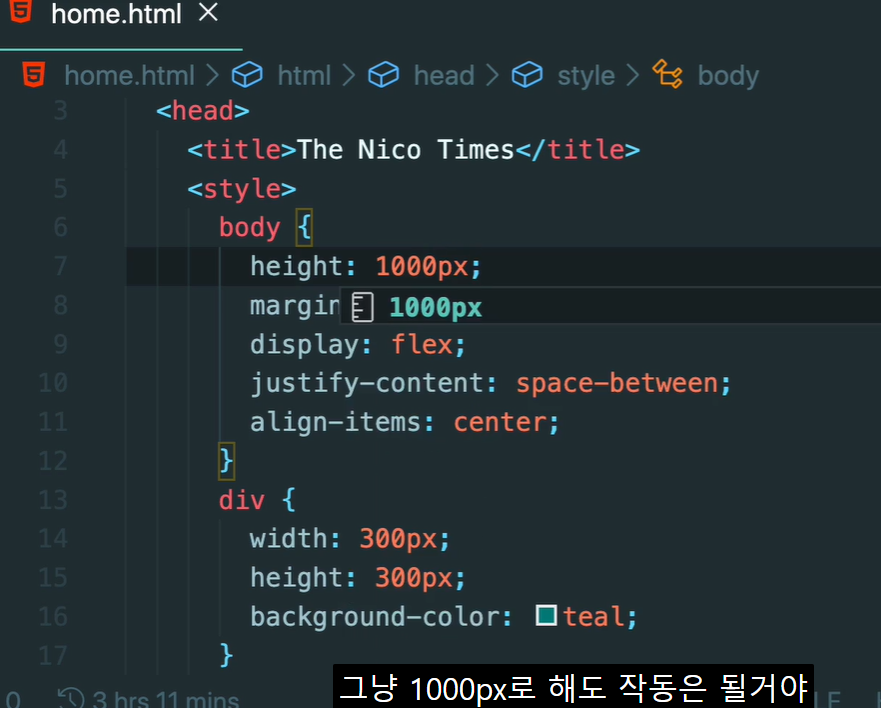
Task: Close the home.html editor tab
Action: click(208, 12)
